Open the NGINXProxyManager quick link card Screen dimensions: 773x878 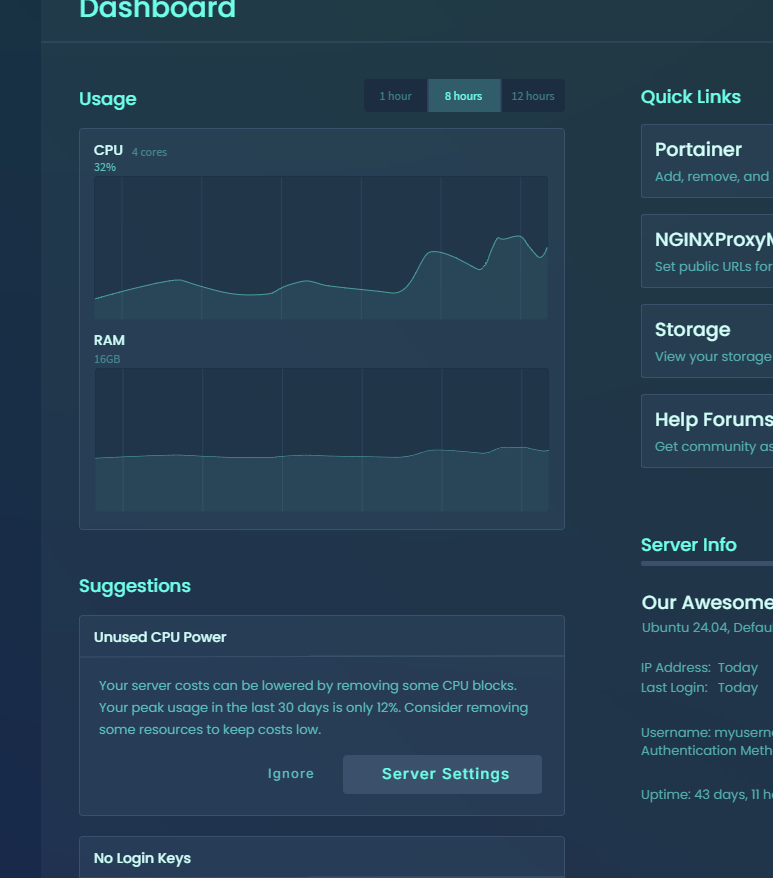point(707,251)
